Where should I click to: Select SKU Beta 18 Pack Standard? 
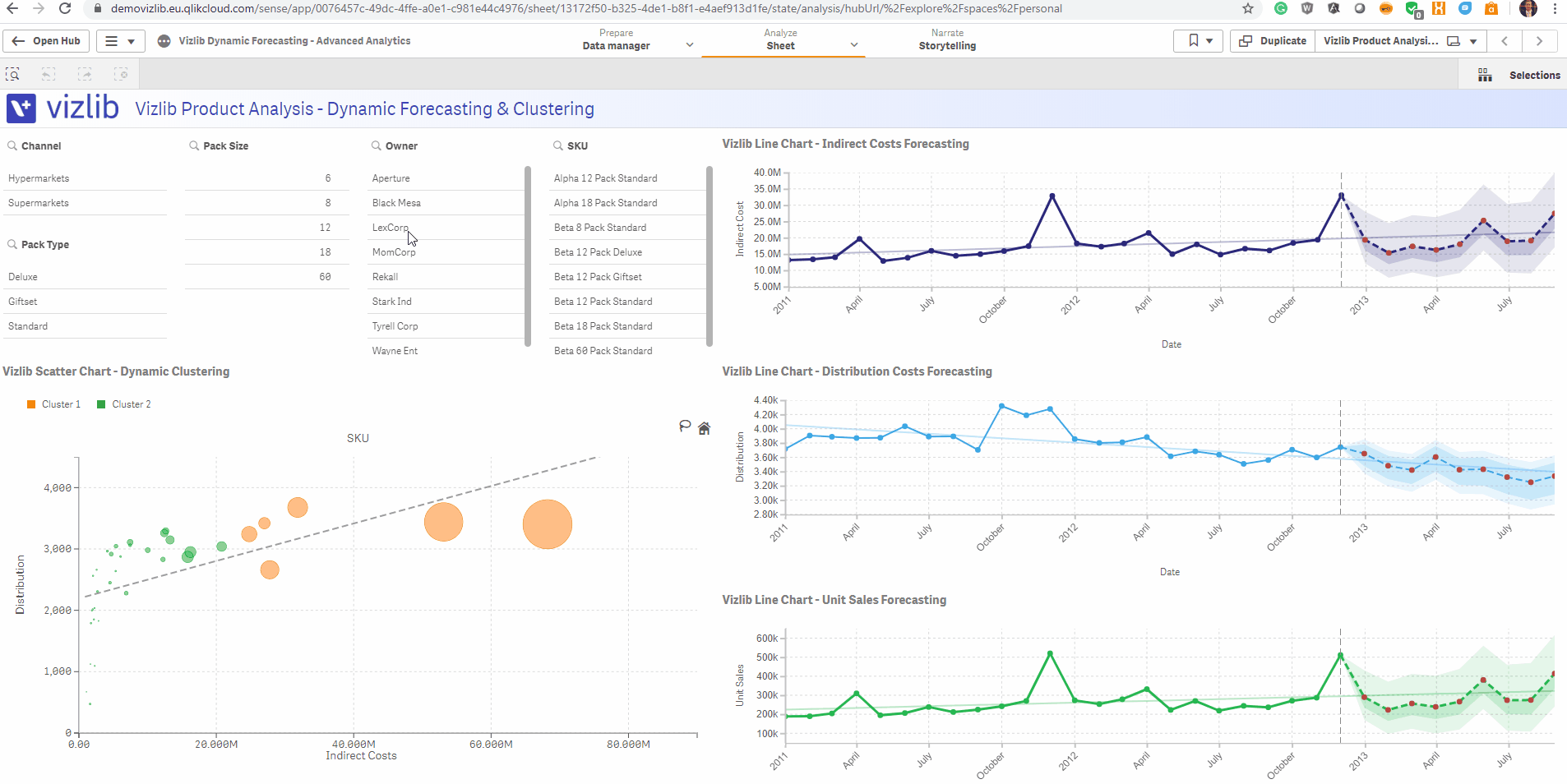pyautogui.click(x=627, y=326)
